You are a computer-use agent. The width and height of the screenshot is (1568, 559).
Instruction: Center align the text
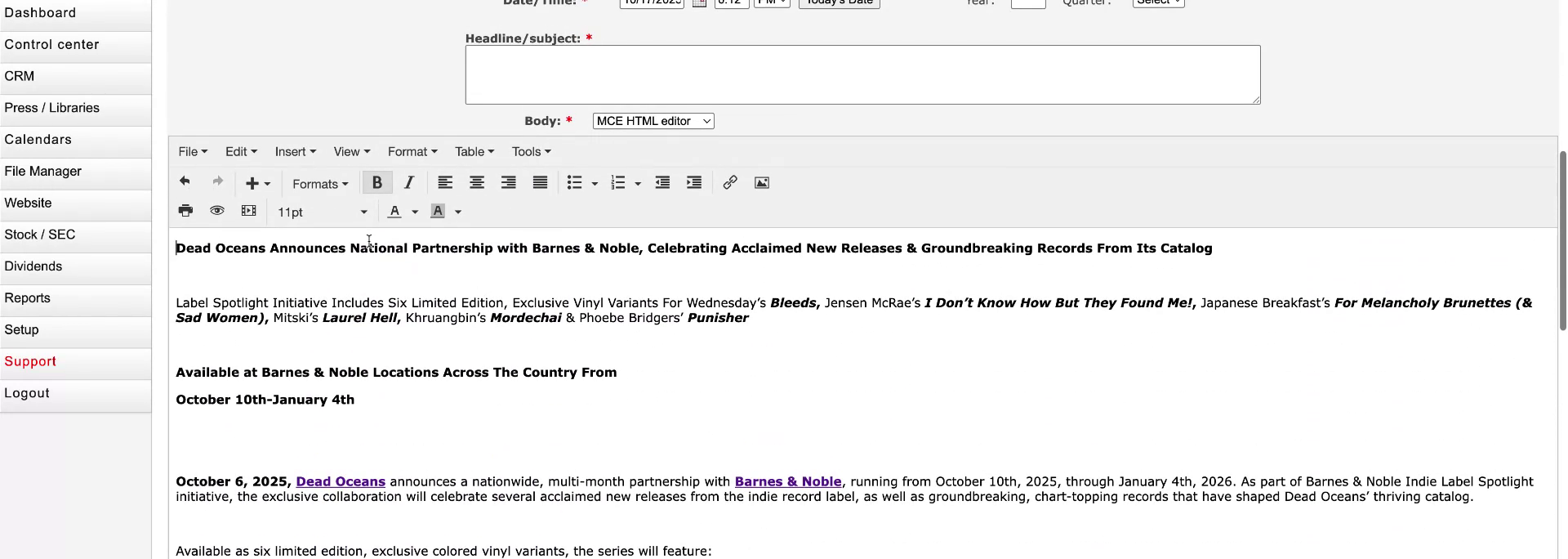pos(477,182)
